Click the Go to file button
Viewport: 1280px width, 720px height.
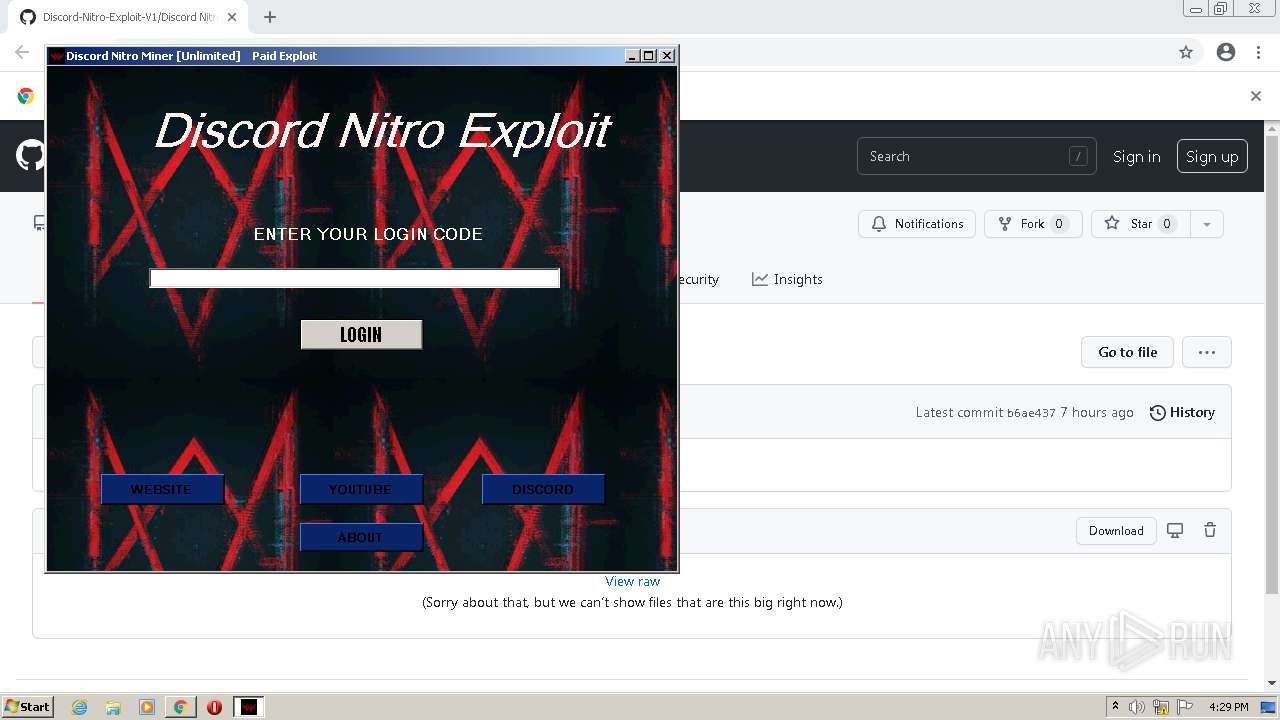(1128, 352)
